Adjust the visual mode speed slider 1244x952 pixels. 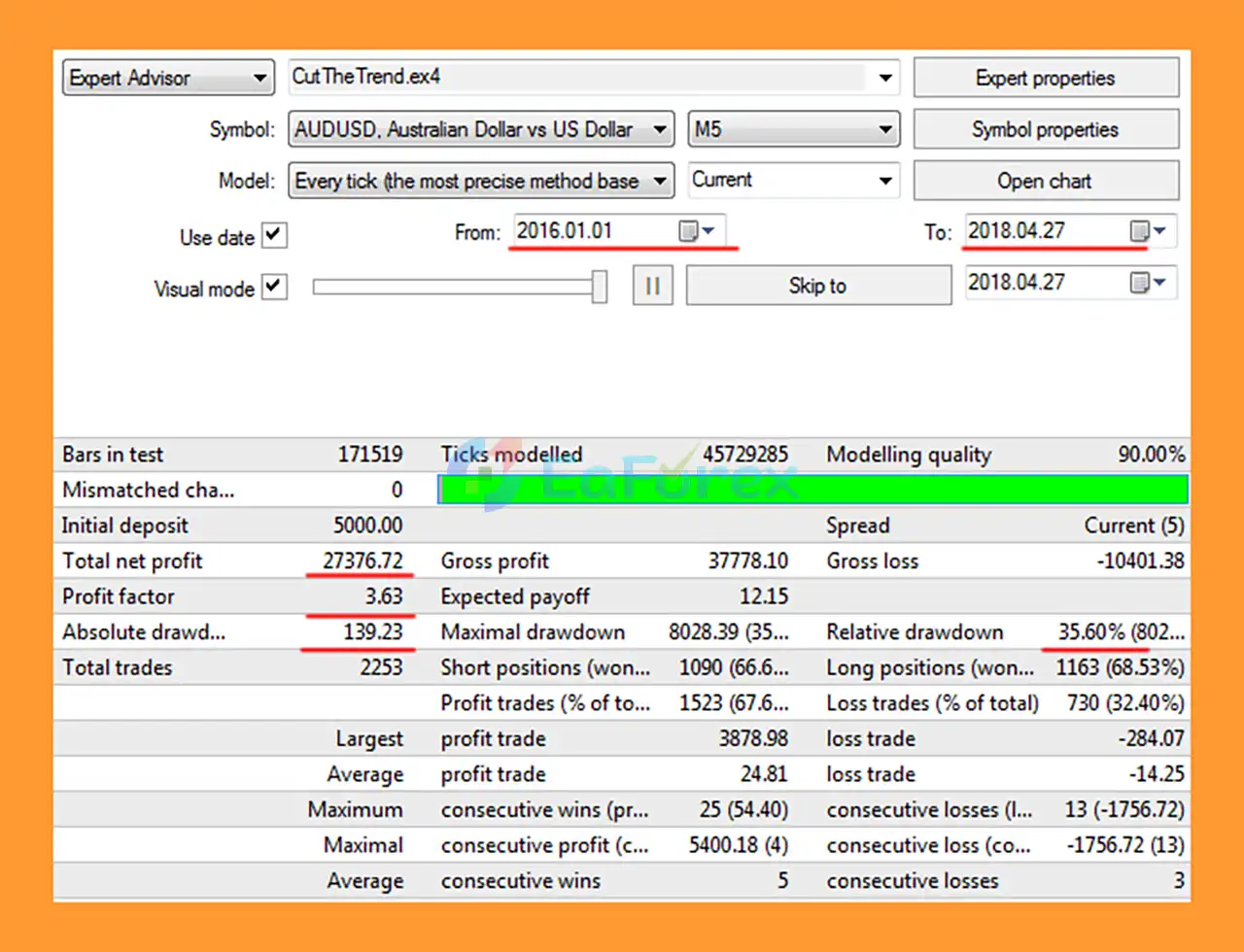[600, 285]
